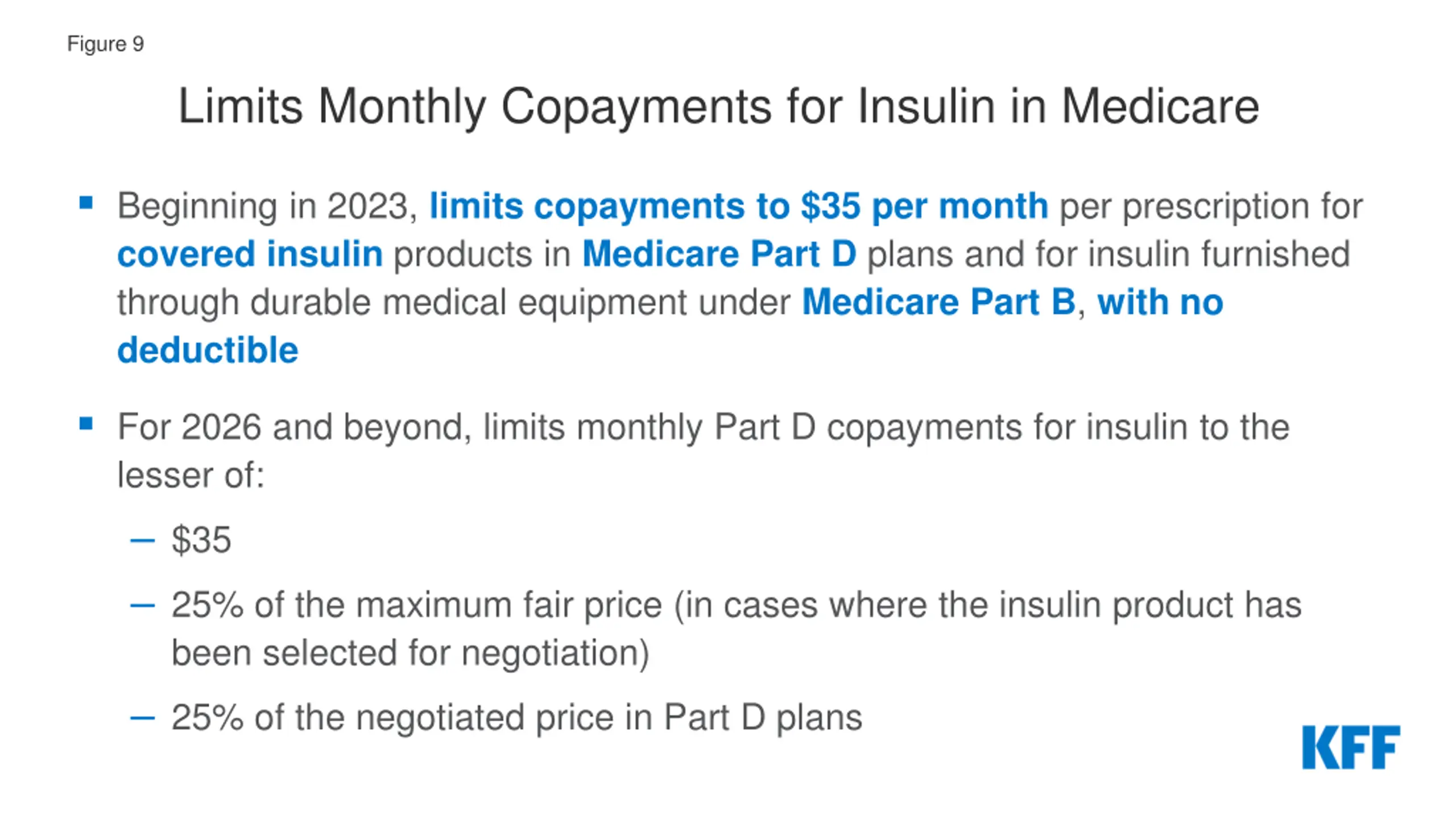The height and width of the screenshot is (819, 1456).
Task: Click the dash before '25% of the negotiated'
Action: (x=142, y=718)
